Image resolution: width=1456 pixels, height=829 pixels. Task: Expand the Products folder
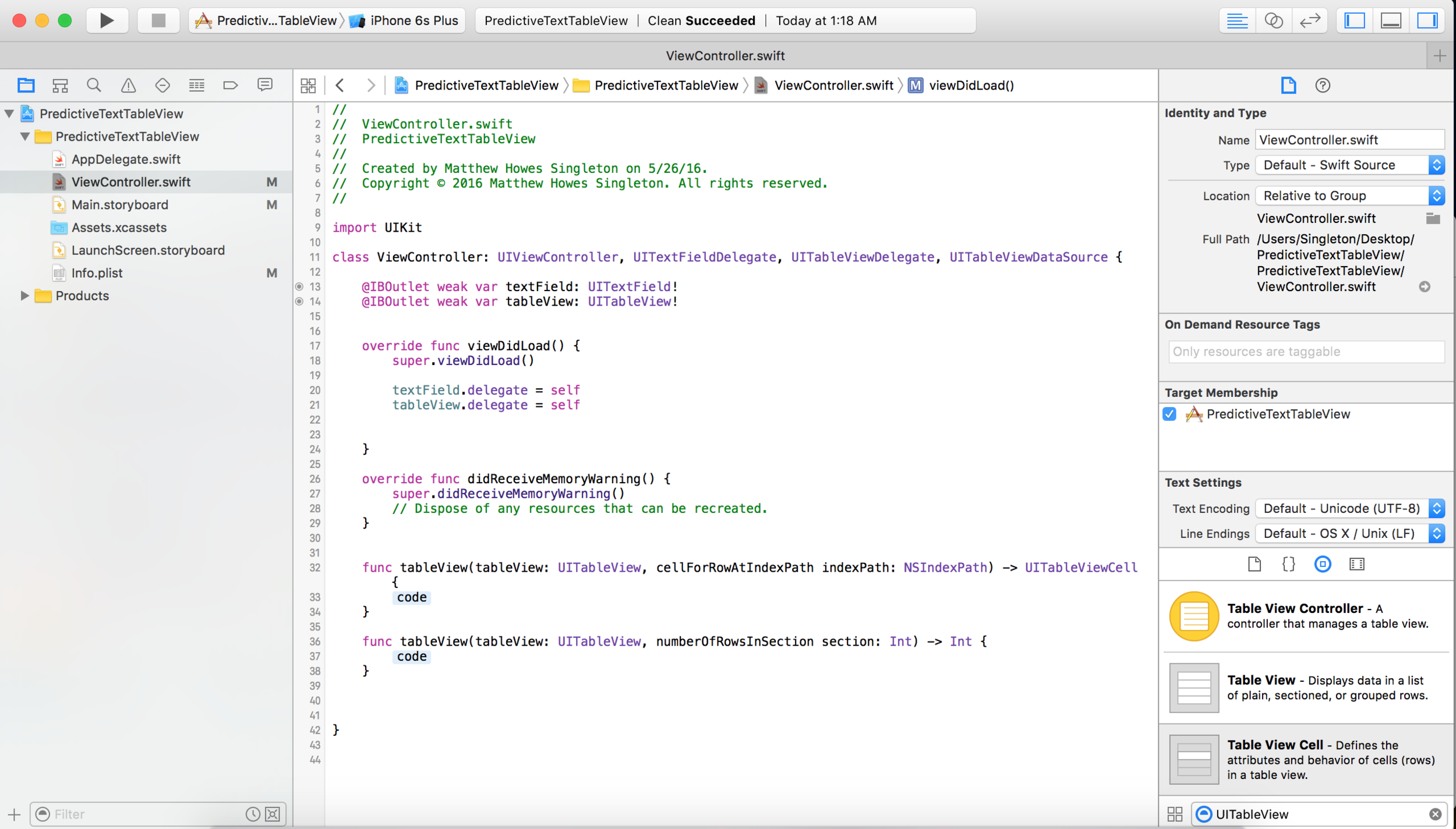25,296
